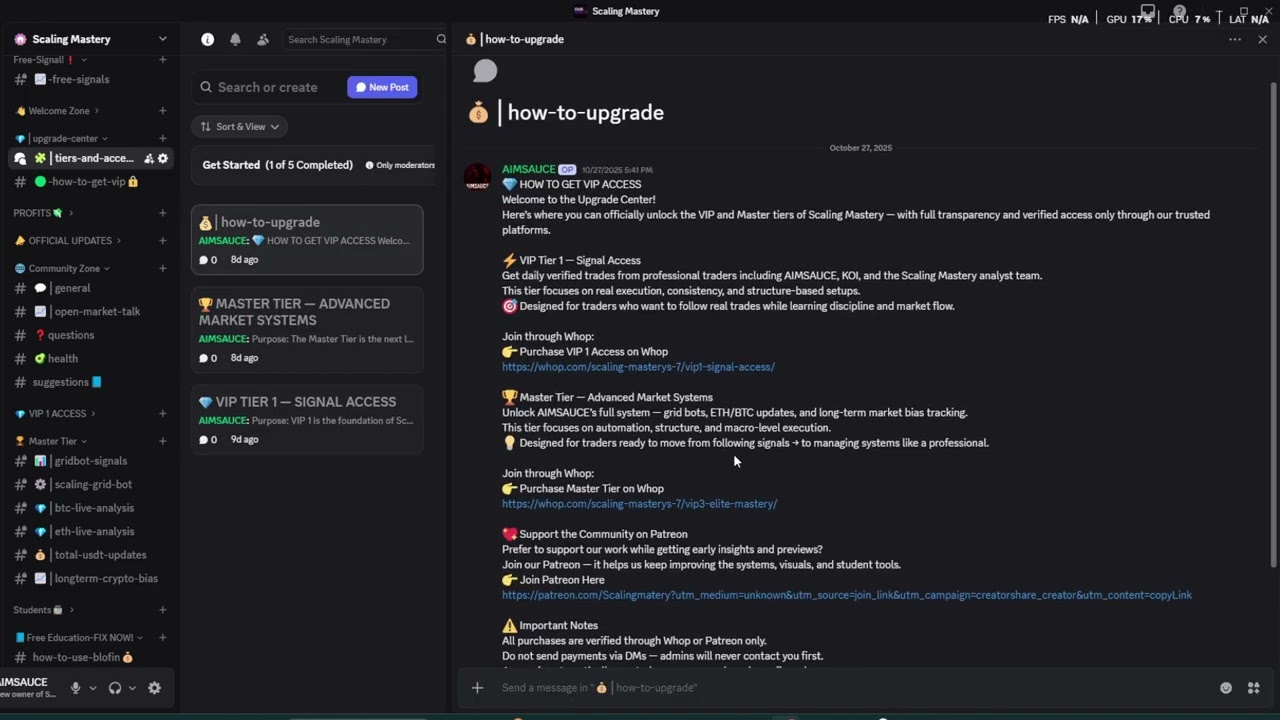Add channel to Community Zone category

click(162, 268)
